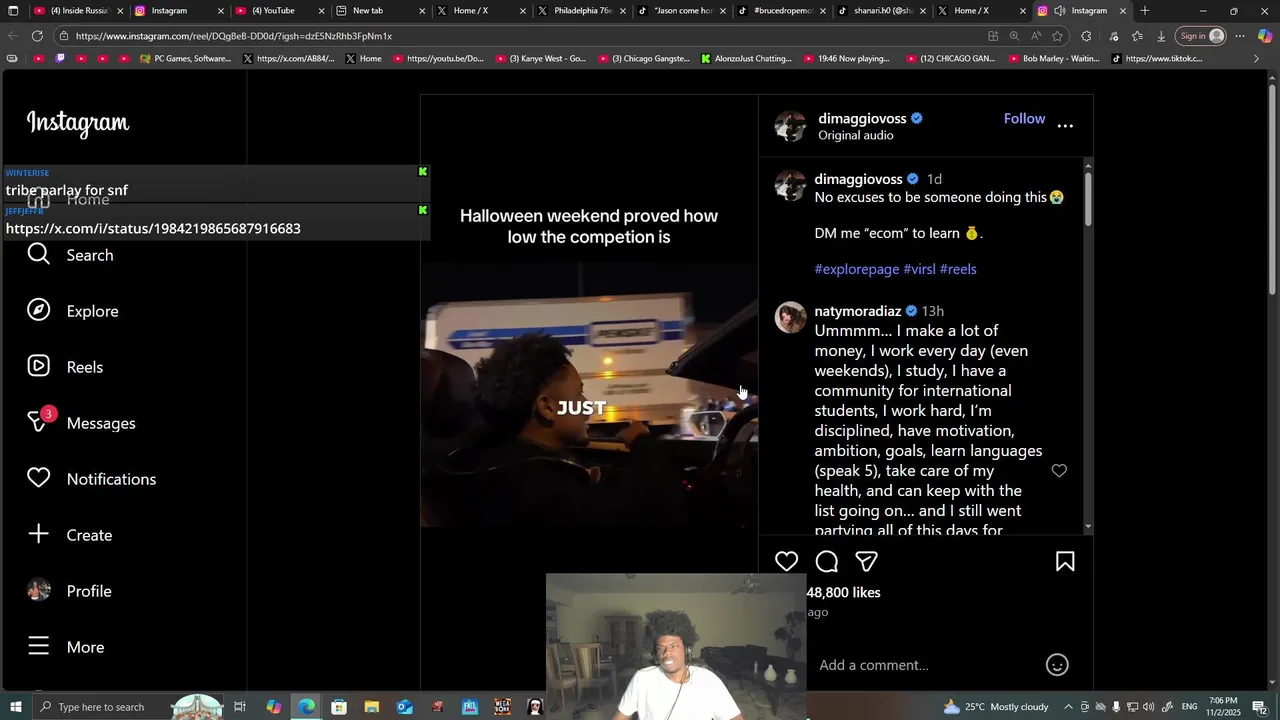This screenshot has width=1280, height=720.
Task: Open the Bob Marley - Waitin bookmark
Action: click(x=1054, y=59)
